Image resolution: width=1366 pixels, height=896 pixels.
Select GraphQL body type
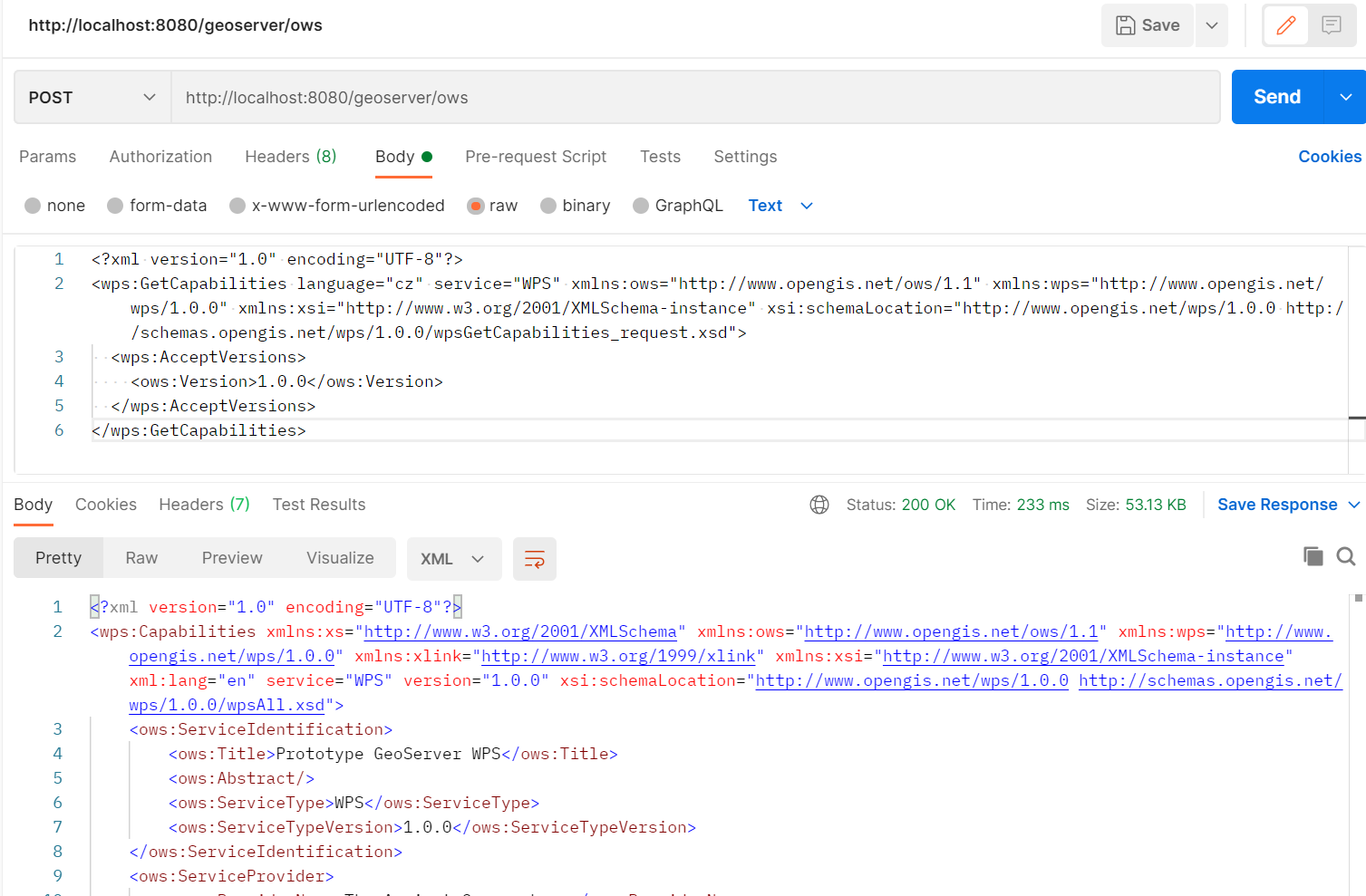point(641,206)
